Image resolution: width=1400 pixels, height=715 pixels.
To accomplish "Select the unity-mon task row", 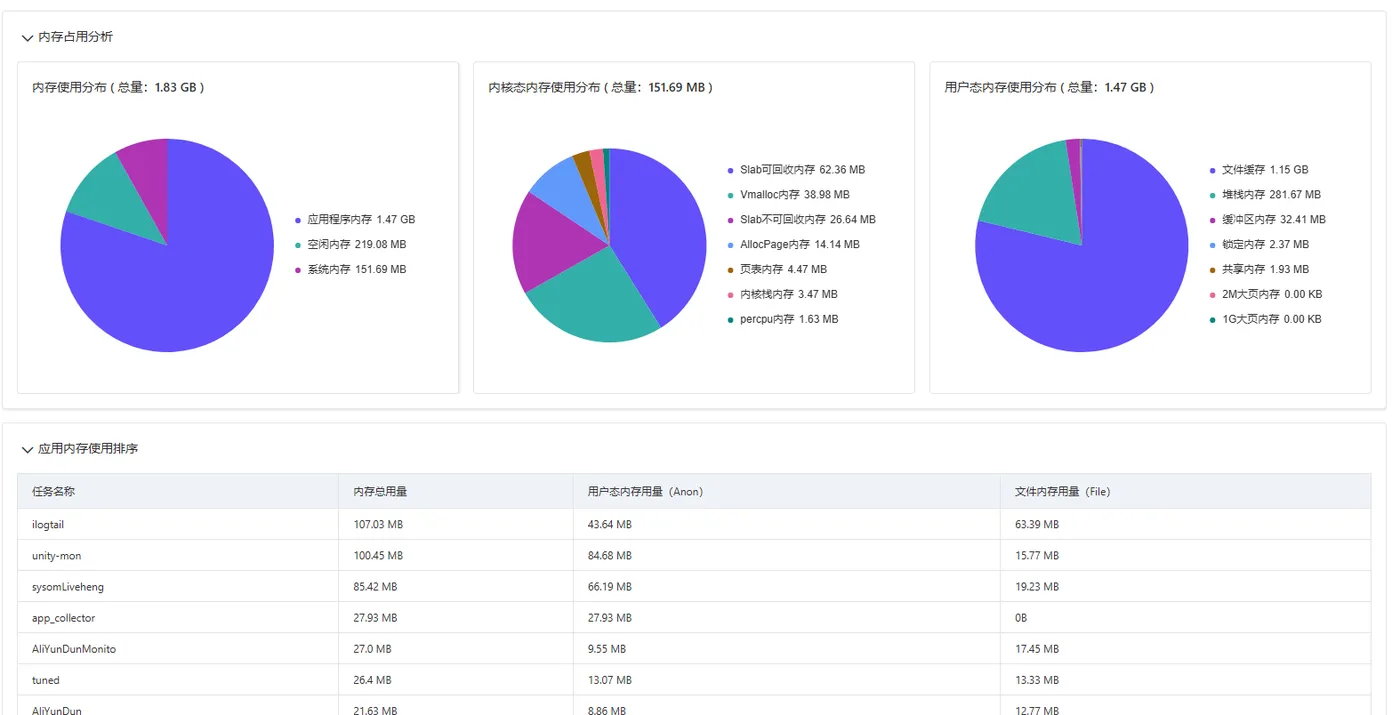I will tap(694, 555).
